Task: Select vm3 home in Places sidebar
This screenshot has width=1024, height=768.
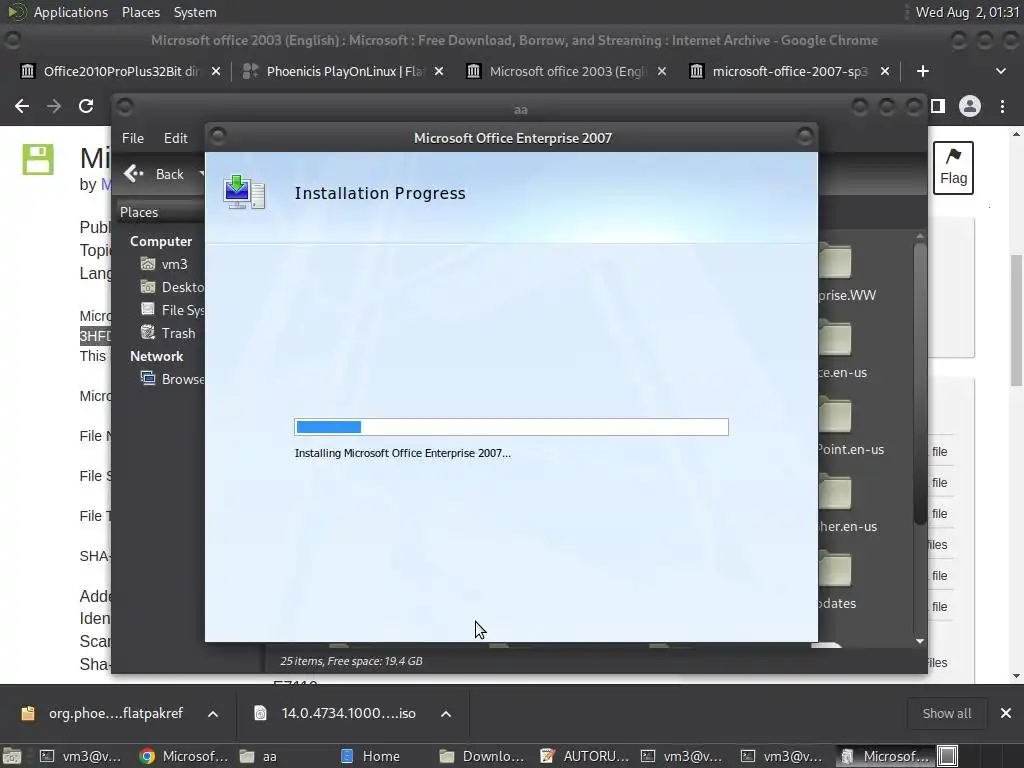Action: 165,264
